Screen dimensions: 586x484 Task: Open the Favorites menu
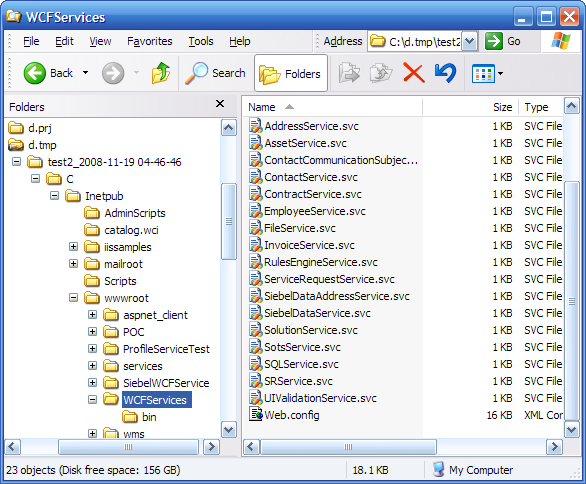[x=149, y=41]
